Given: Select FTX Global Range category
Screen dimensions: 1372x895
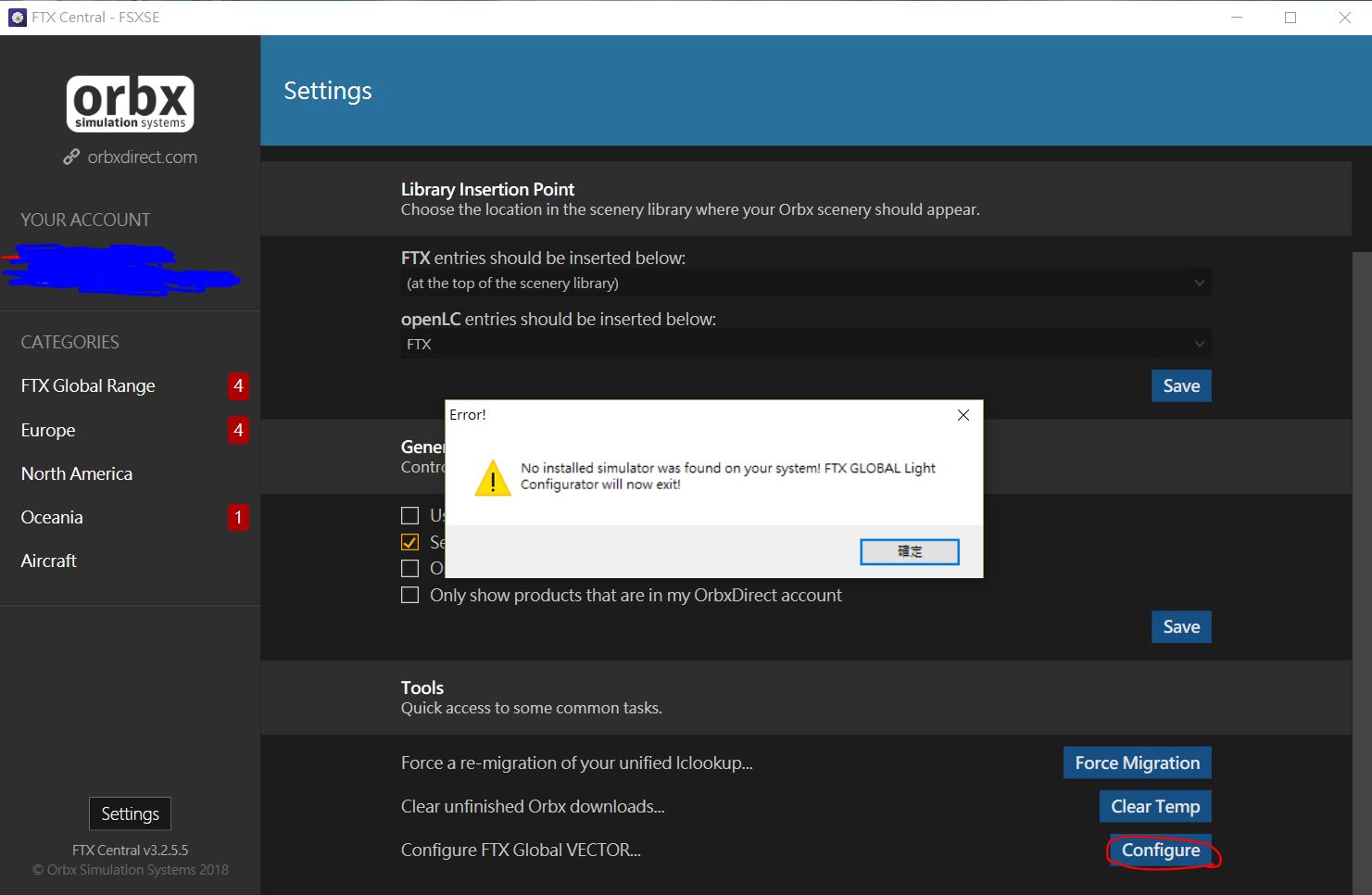Looking at the screenshot, I should [x=88, y=385].
